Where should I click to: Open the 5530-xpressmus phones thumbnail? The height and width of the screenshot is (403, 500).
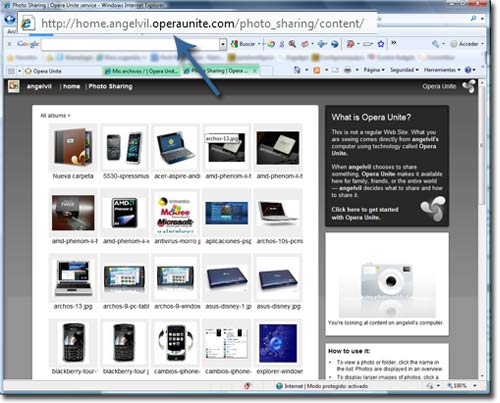pos(124,148)
